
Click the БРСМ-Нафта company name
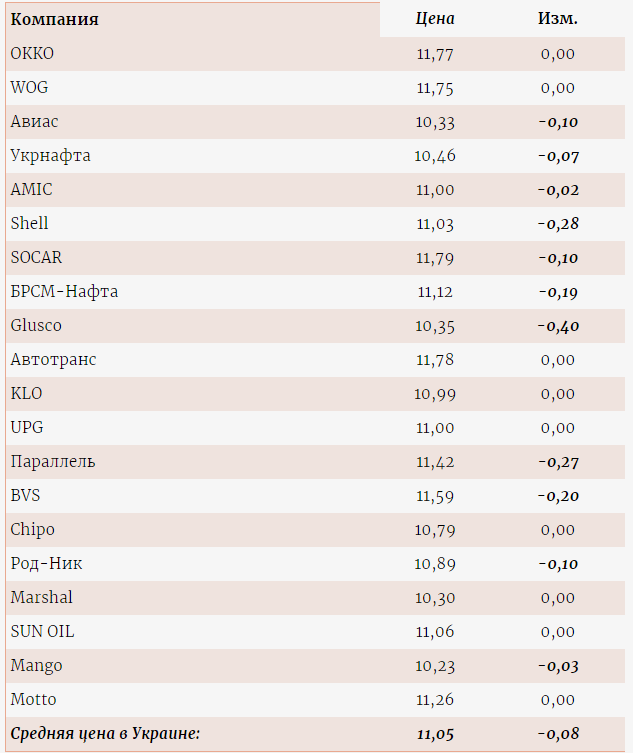coord(64,292)
